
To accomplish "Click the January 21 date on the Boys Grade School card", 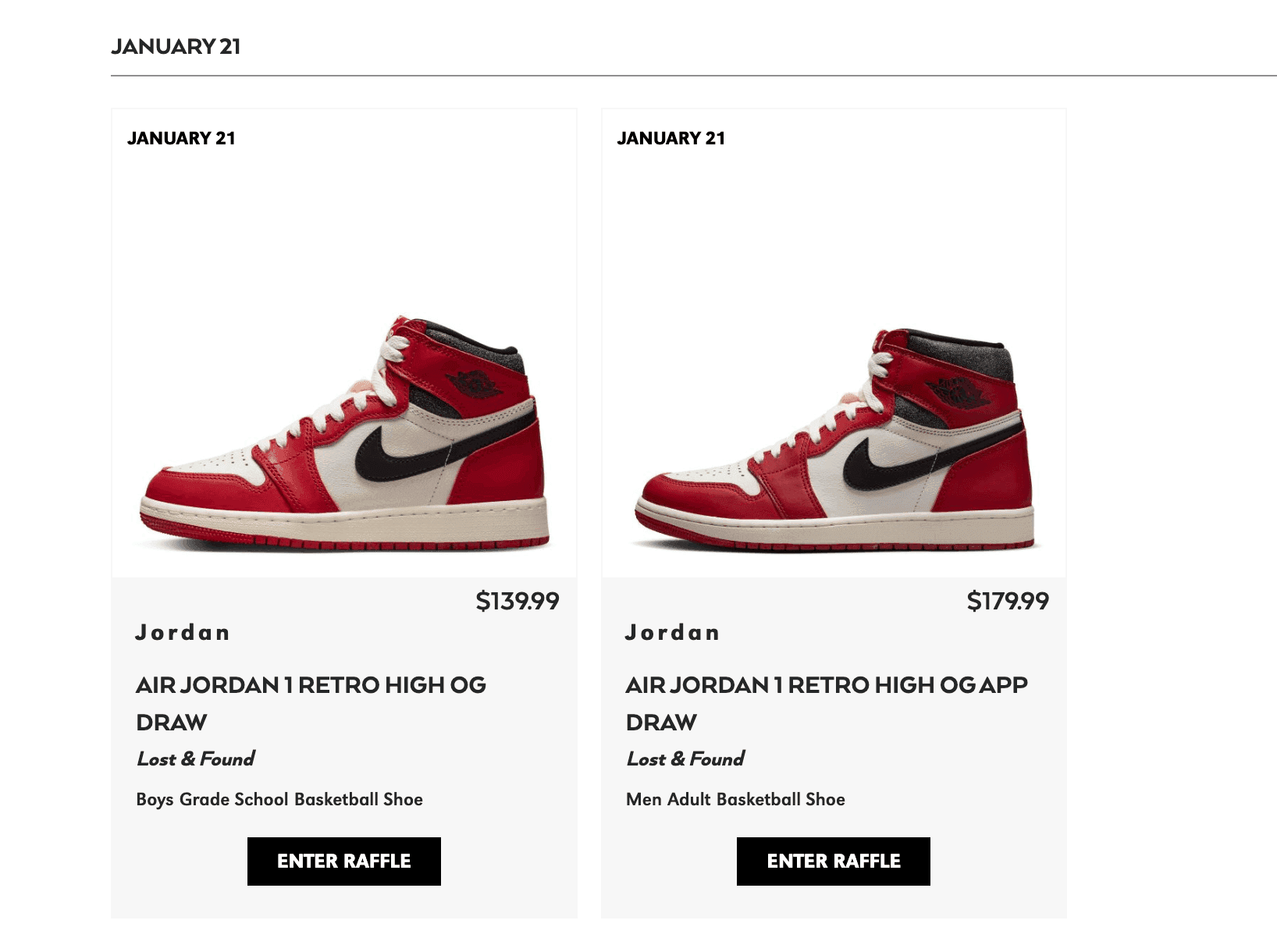I will point(181,138).
